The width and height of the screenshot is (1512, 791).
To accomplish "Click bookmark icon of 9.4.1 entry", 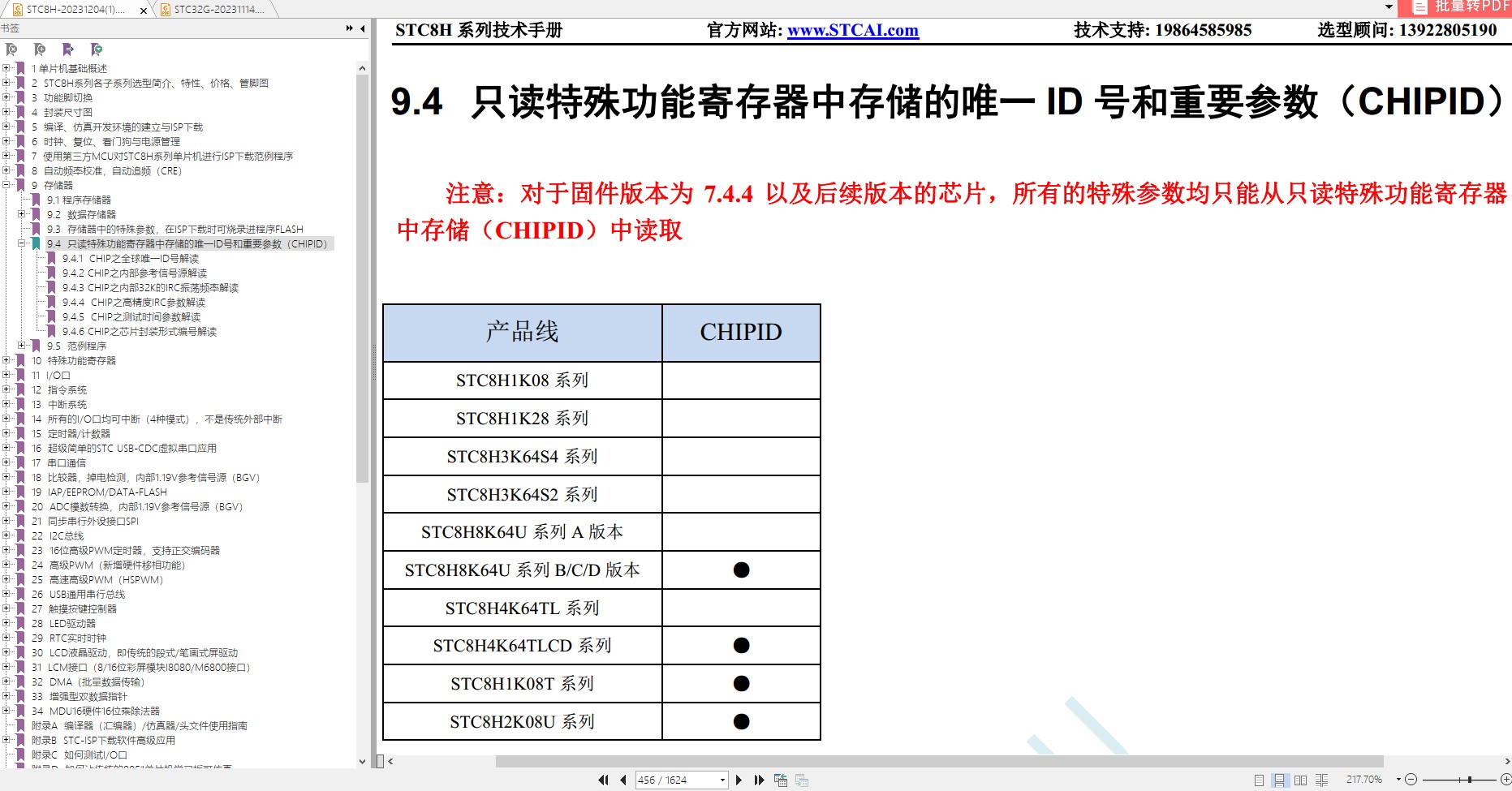I will coord(51,258).
